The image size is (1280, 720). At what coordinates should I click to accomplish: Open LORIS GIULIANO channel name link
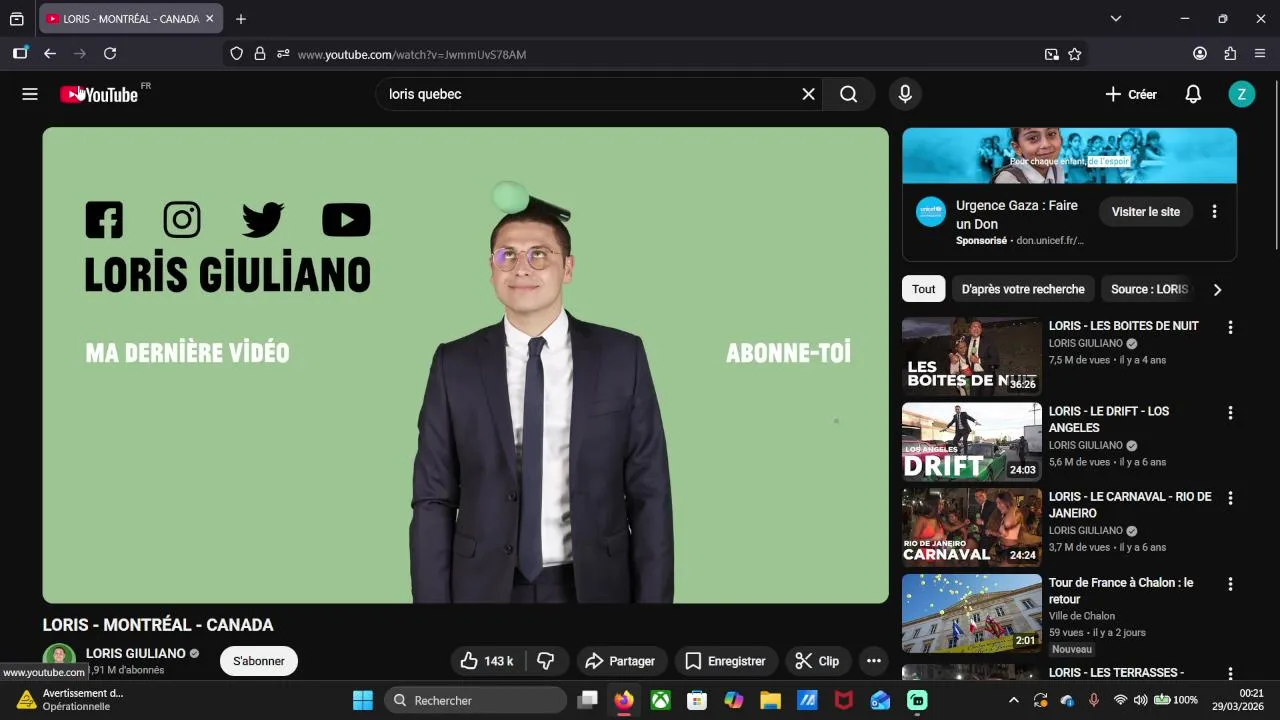pyautogui.click(x=136, y=653)
